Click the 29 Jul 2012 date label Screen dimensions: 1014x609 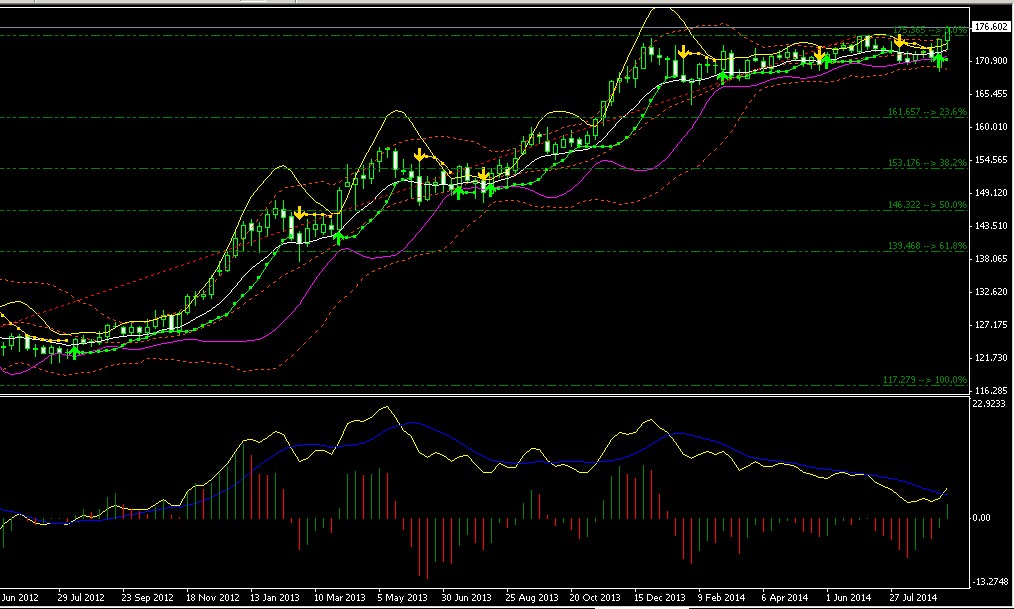pos(81,597)
